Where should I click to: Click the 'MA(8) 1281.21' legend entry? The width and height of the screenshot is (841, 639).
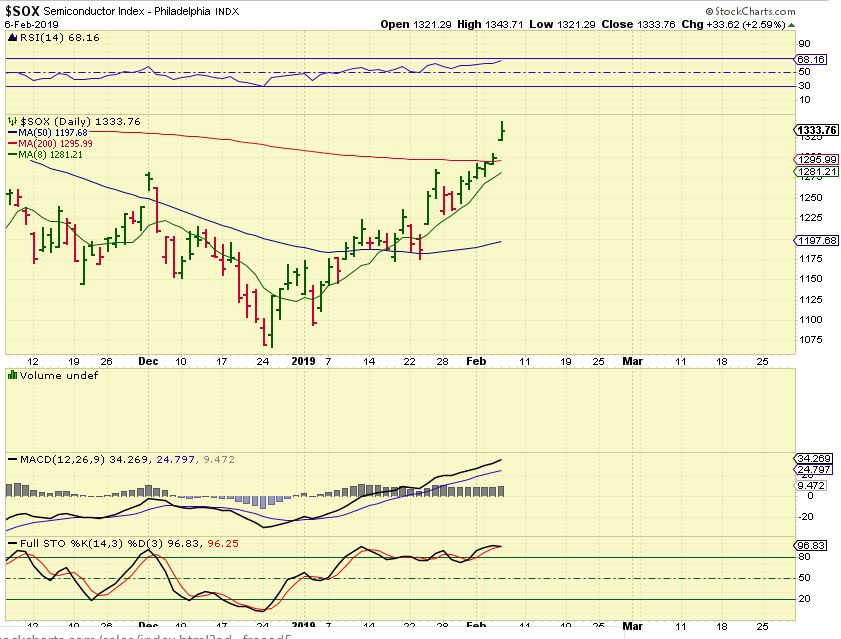pyautogui.click(x=50, y=155)
